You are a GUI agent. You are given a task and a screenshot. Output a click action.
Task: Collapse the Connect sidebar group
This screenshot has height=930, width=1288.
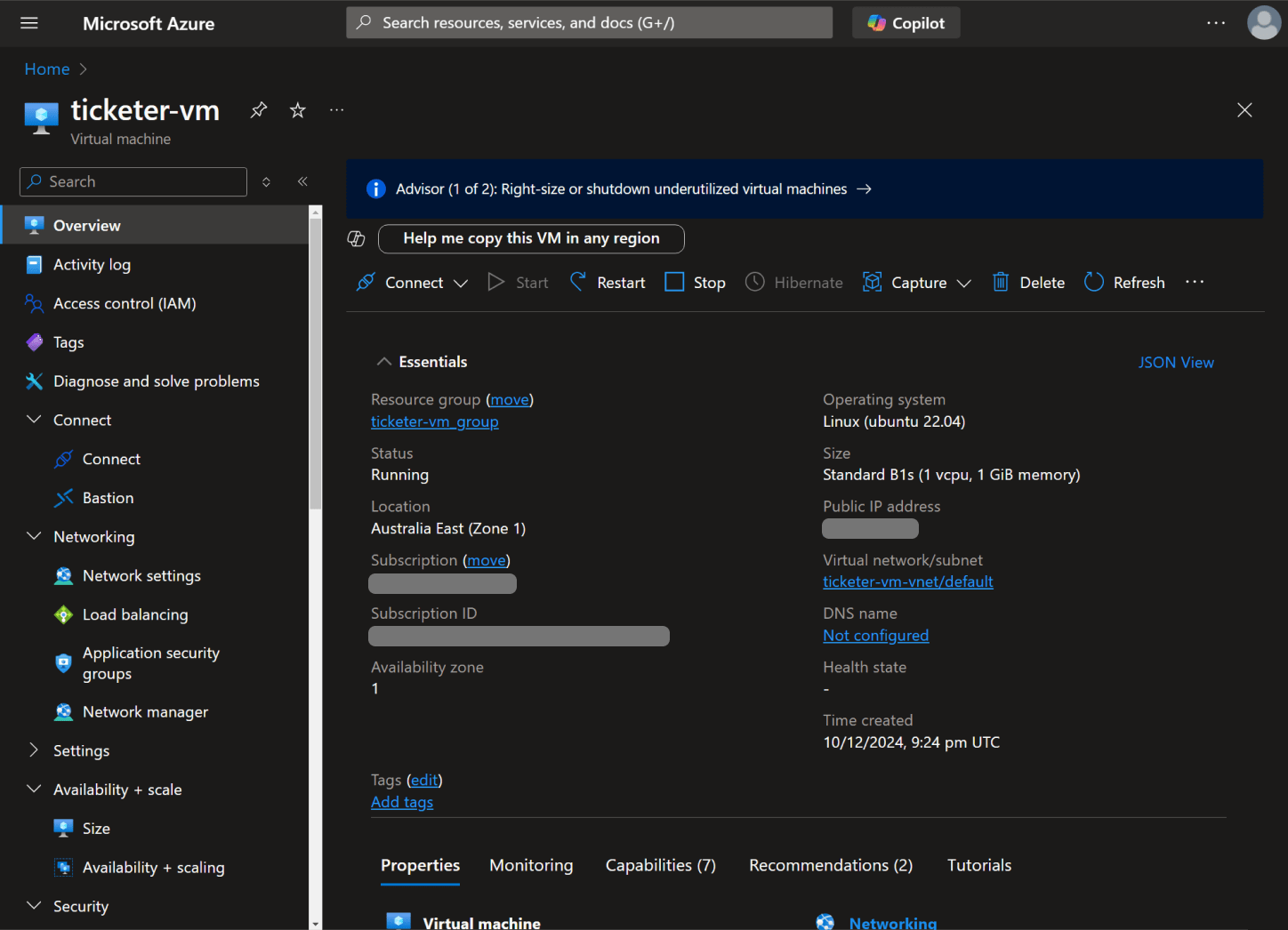(x=35, y=420)
